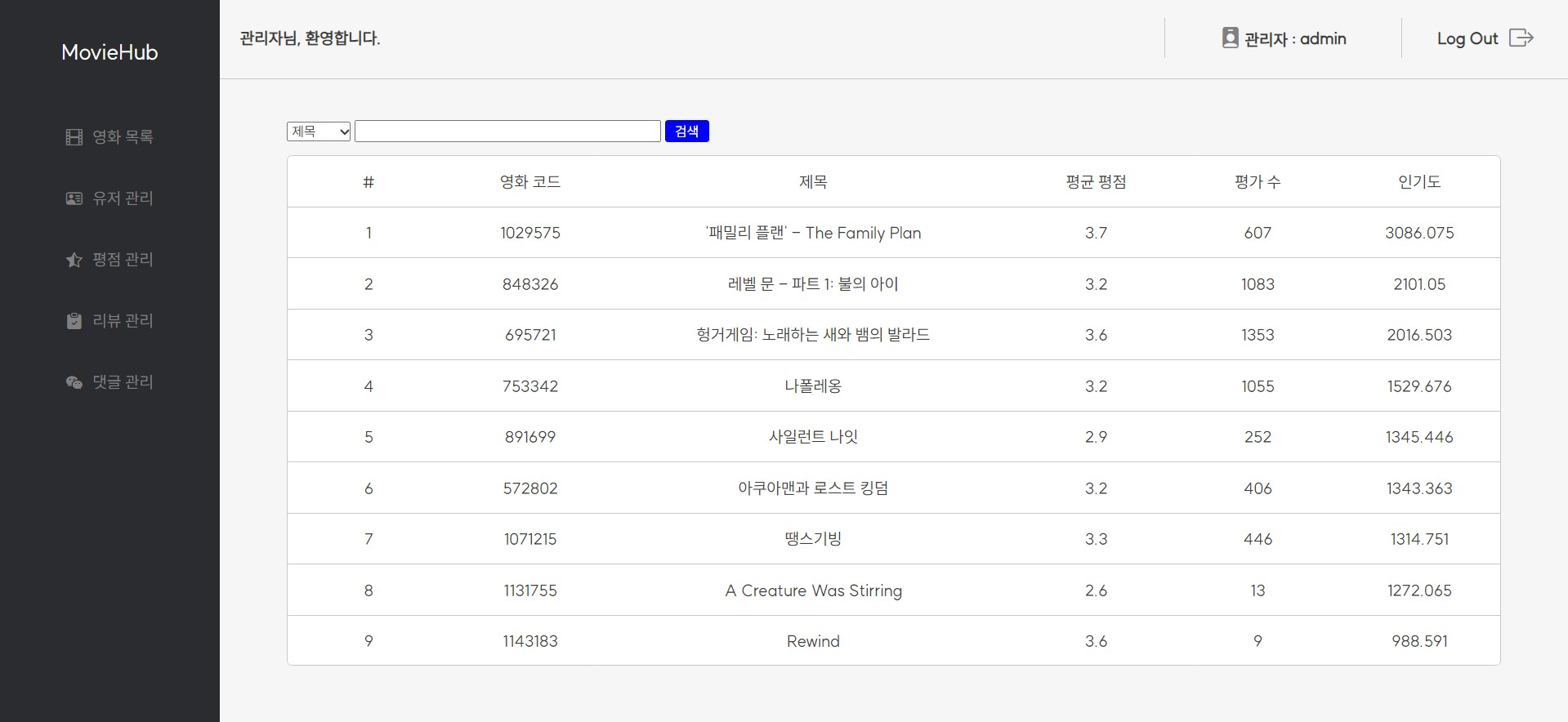Click rating count 446

click(x=1258, y=539)
